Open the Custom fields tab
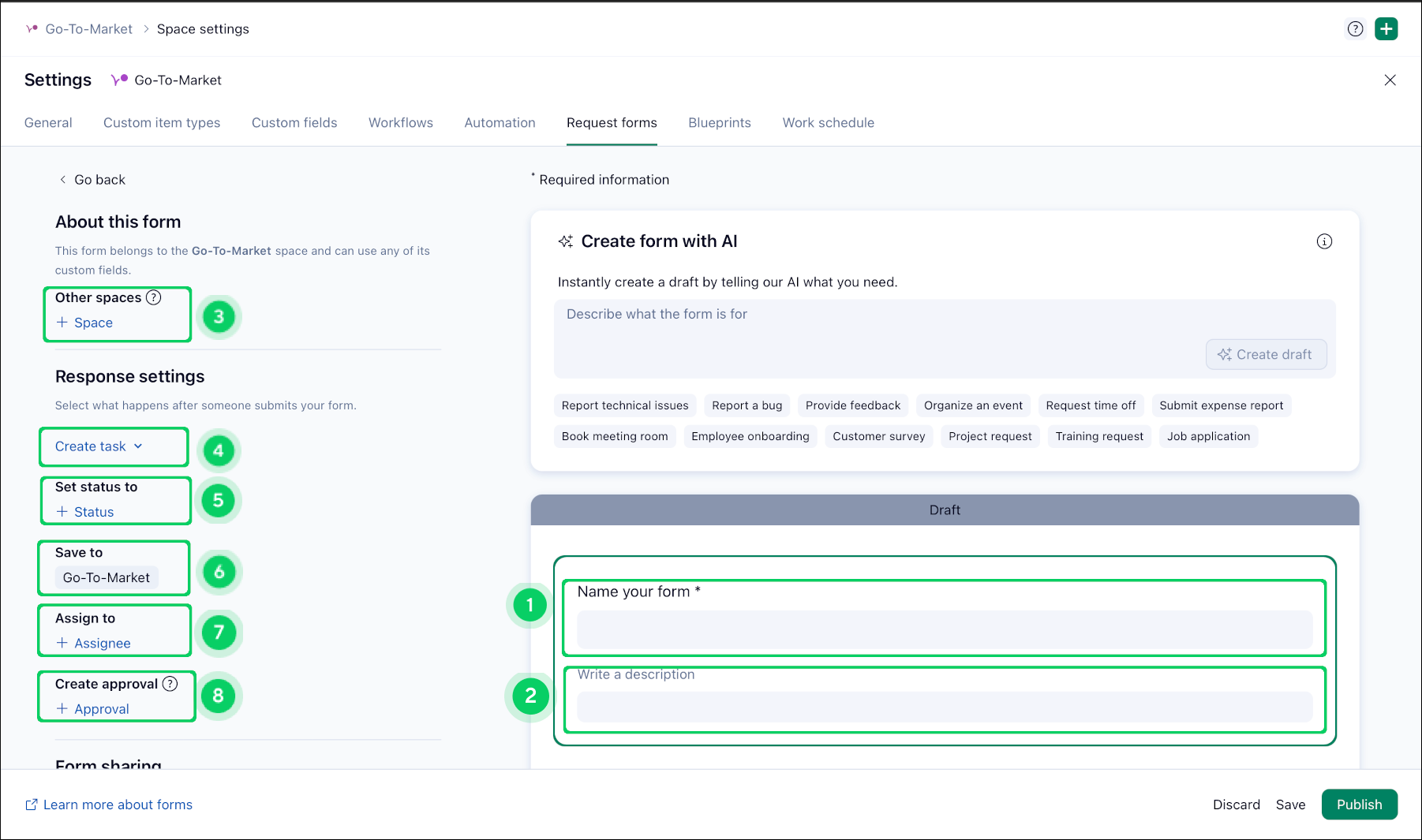 point(294,123)
